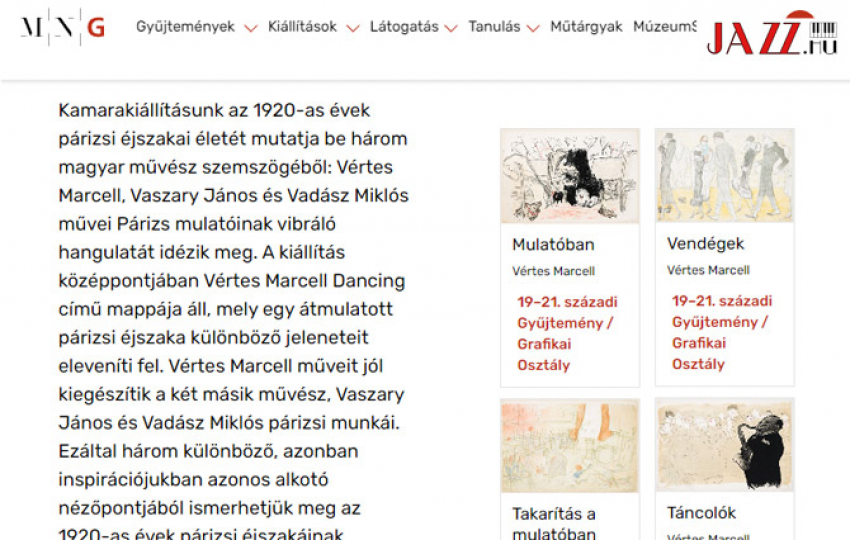Screen dimensions: 850x540
Task: Click the paragraph starting with Kamarakiállításunk
Action: [234, 320]
